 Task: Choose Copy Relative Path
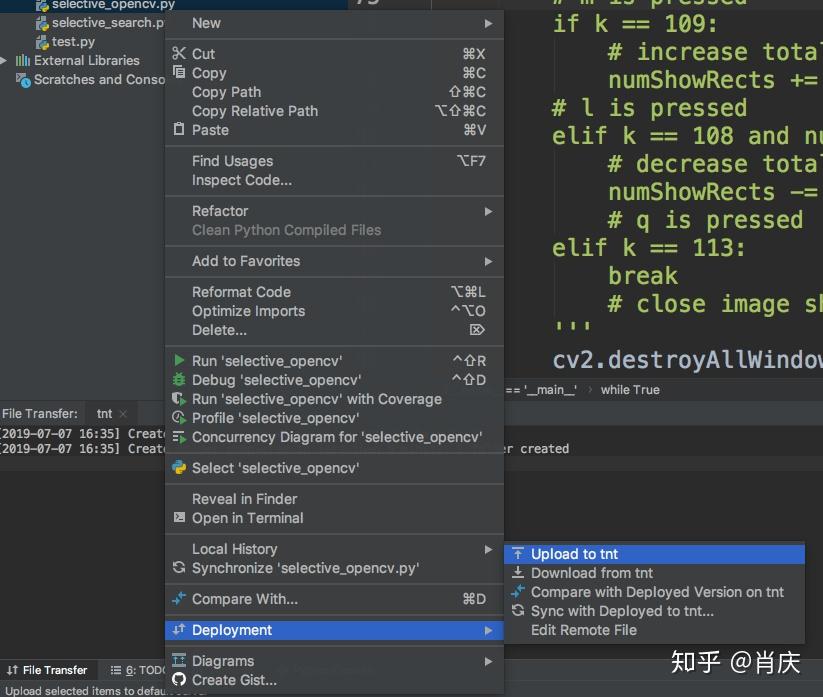click(x=334, y=111)
